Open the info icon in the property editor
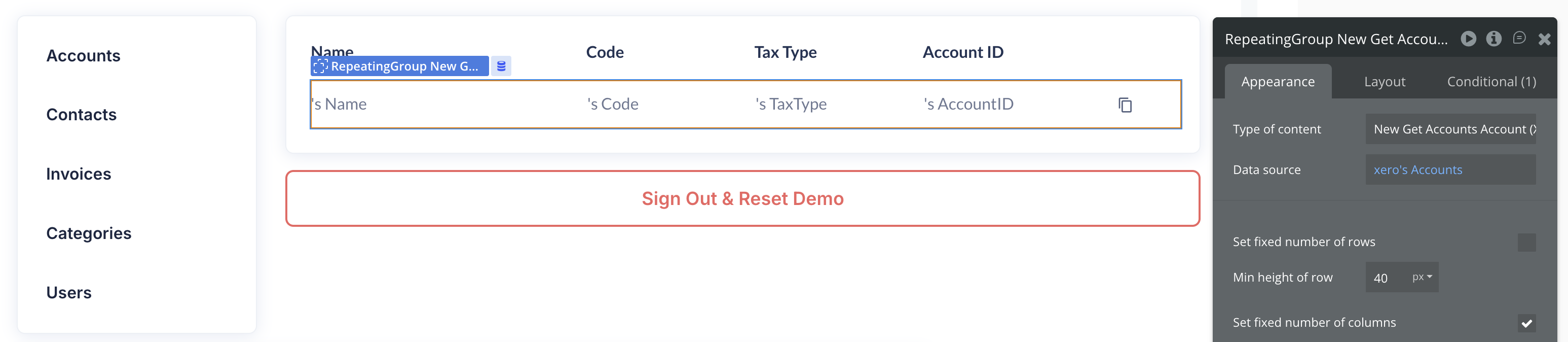Screen dimensions: 1568x342 (1494, 39)
